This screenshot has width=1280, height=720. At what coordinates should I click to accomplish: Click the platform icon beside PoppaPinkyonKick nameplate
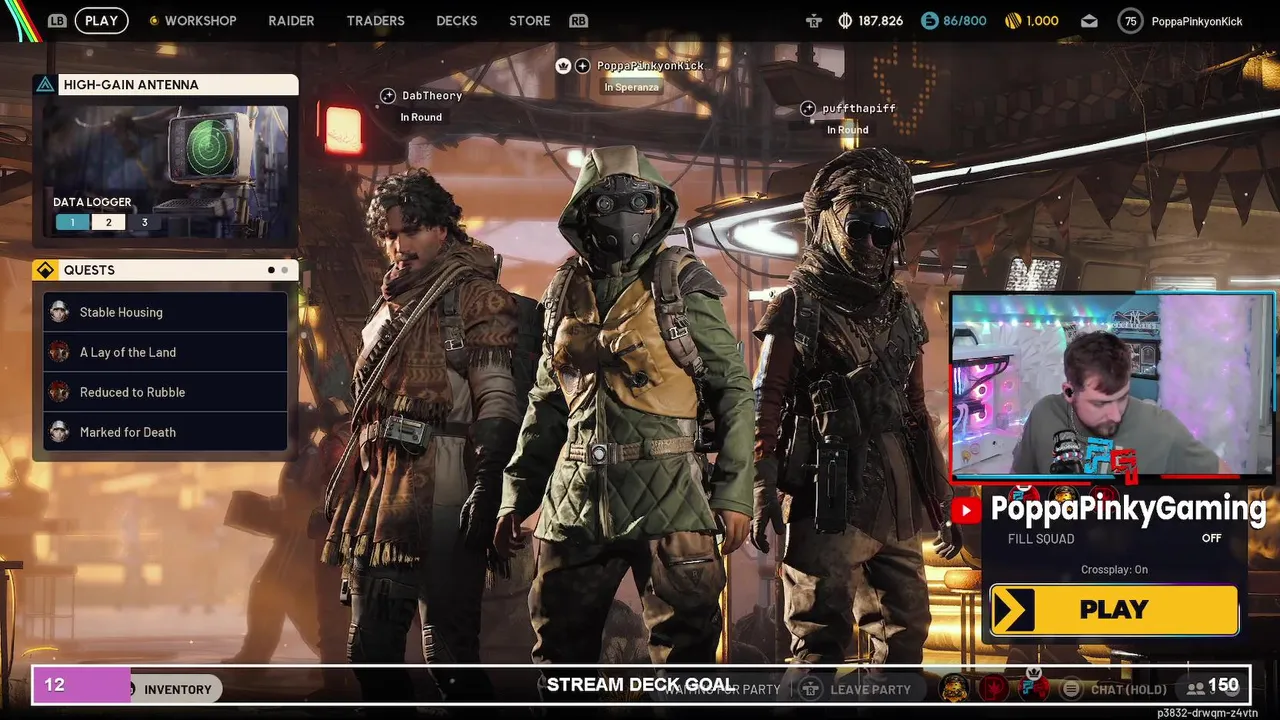click(x=583, y=65)
